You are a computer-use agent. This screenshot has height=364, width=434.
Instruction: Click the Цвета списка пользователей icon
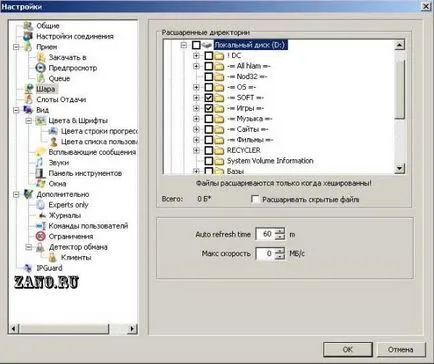53,142
